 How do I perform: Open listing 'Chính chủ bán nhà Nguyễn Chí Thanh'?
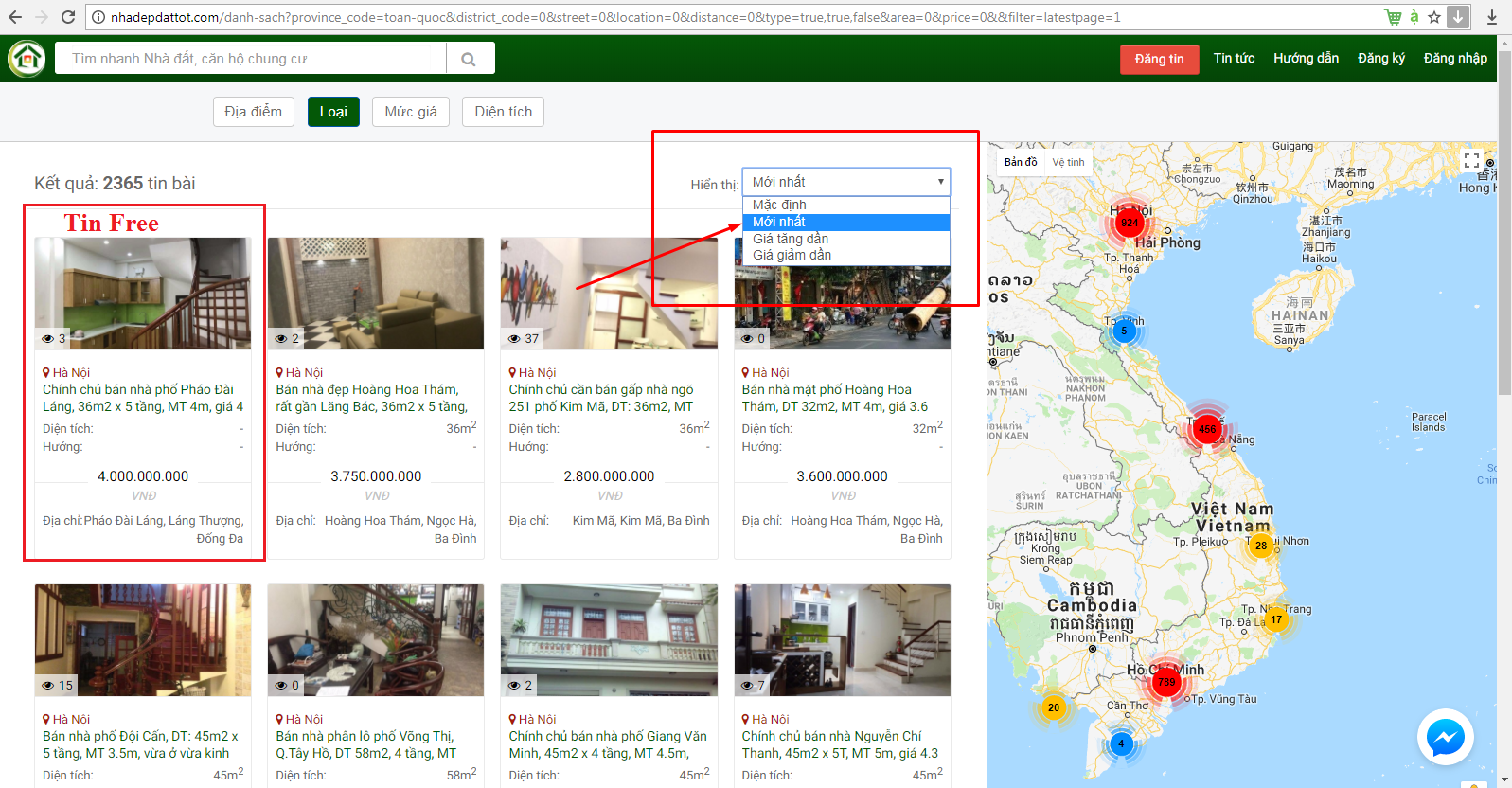pyautogui.click(x=840, y=744)
